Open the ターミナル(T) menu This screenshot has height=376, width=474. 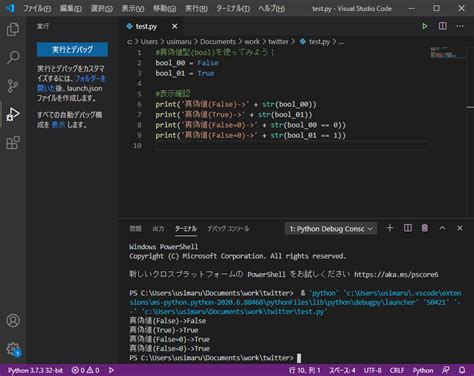click(233, 8)
